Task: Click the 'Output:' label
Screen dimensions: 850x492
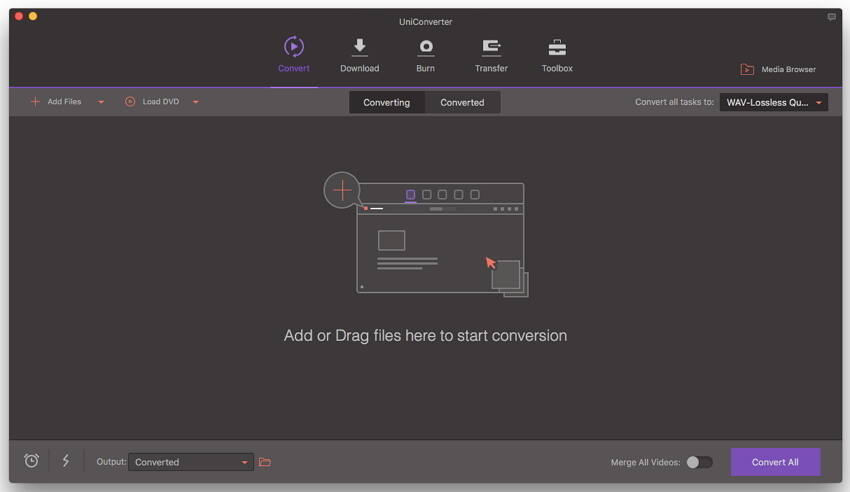Action: (x=111, y=462)
